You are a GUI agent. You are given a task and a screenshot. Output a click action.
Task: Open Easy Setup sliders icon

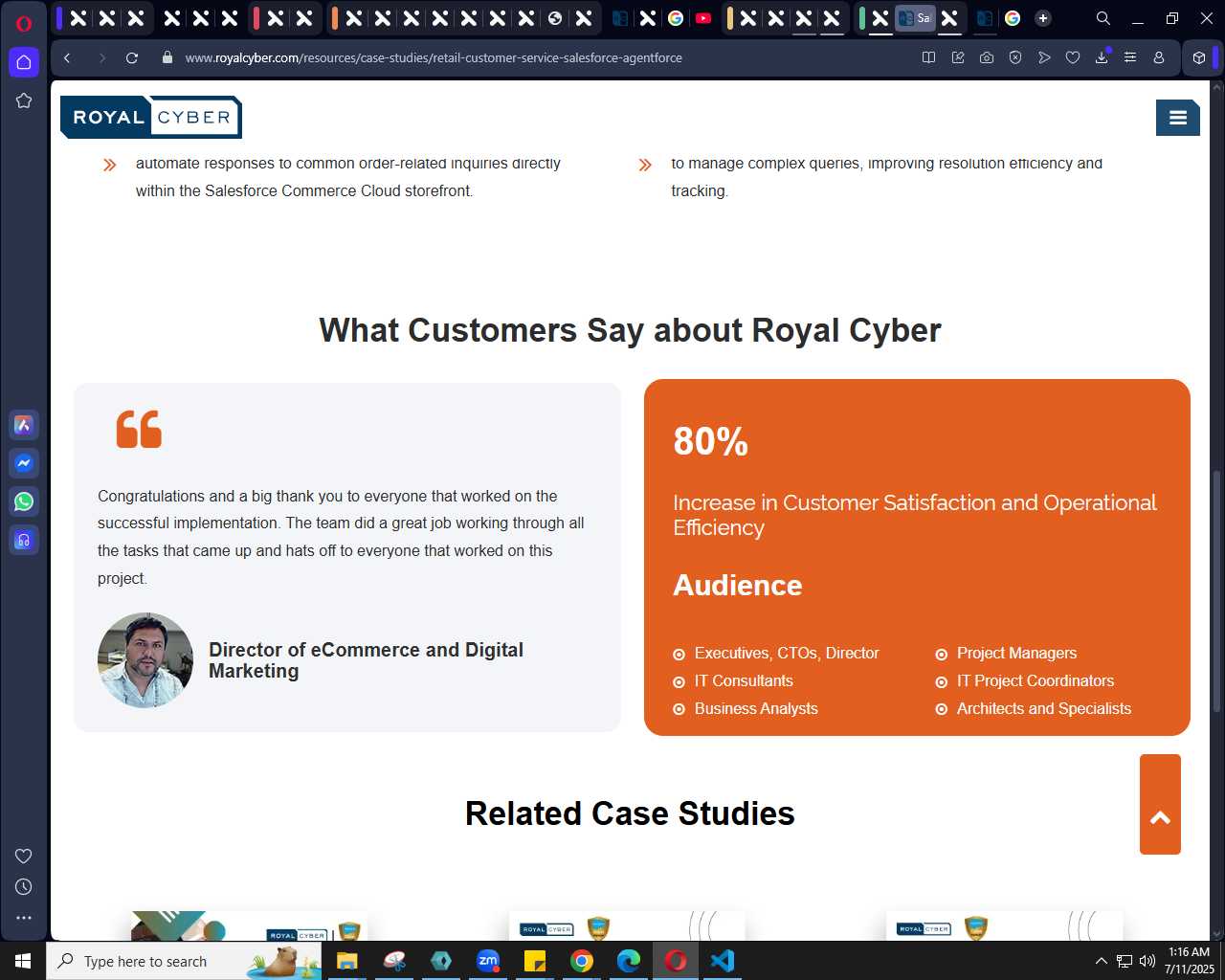[1130, 58]
